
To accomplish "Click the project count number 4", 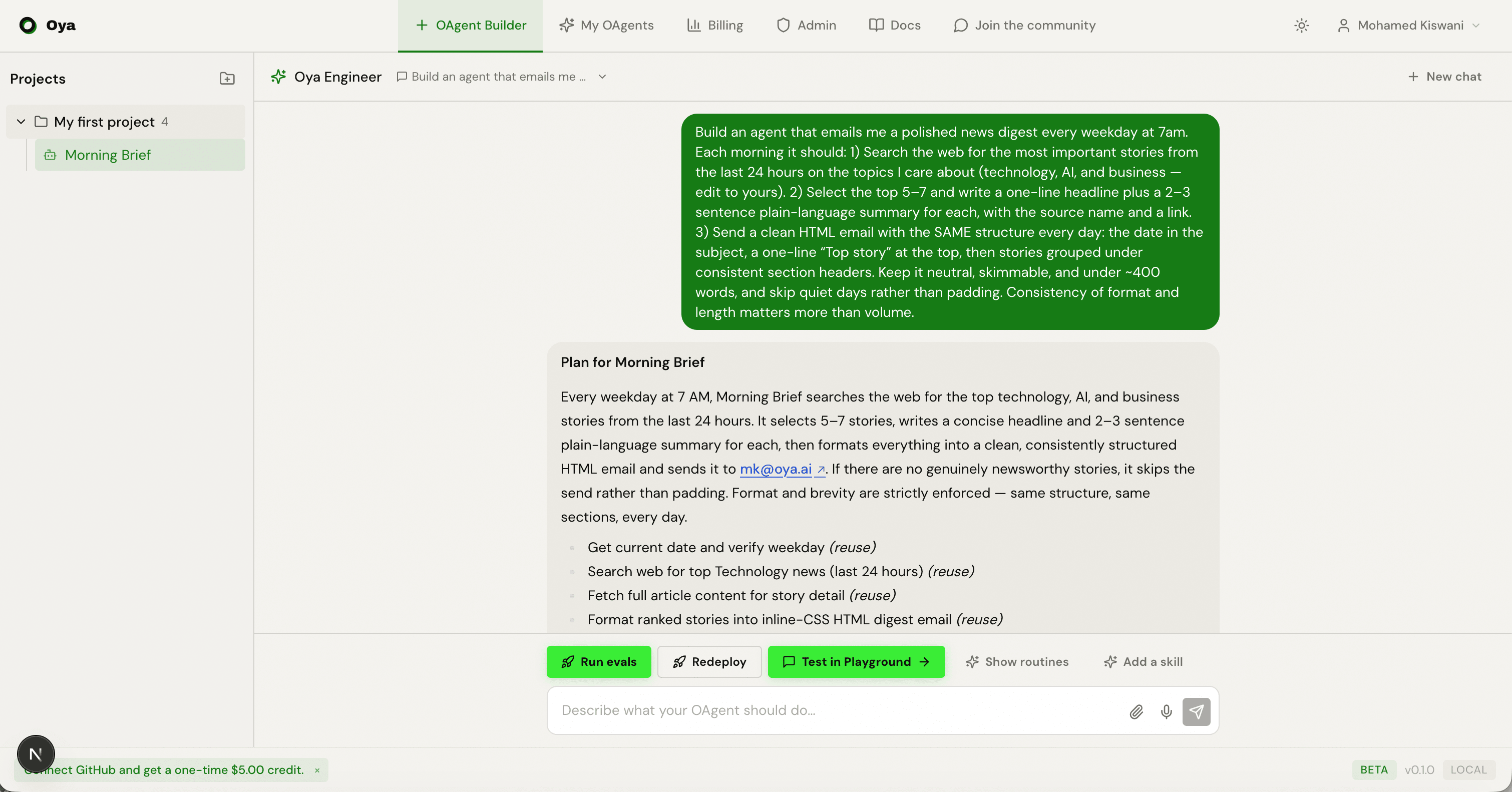I will click(164, 122).
